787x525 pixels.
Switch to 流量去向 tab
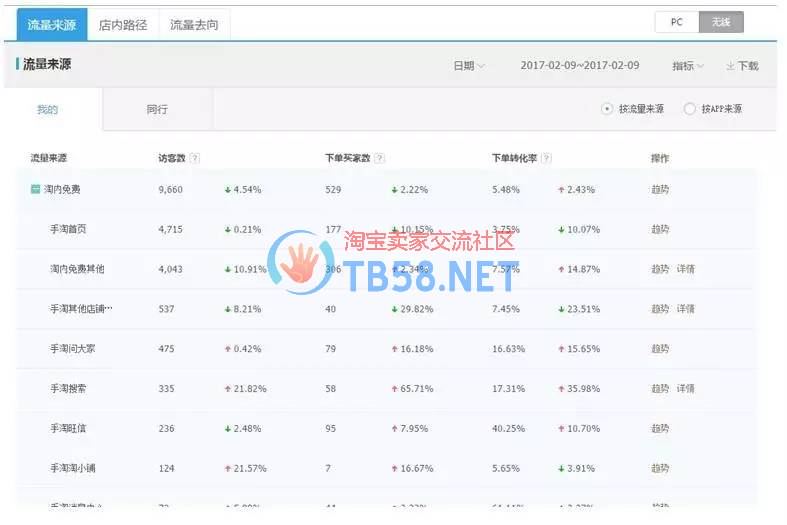coord(194,24)
